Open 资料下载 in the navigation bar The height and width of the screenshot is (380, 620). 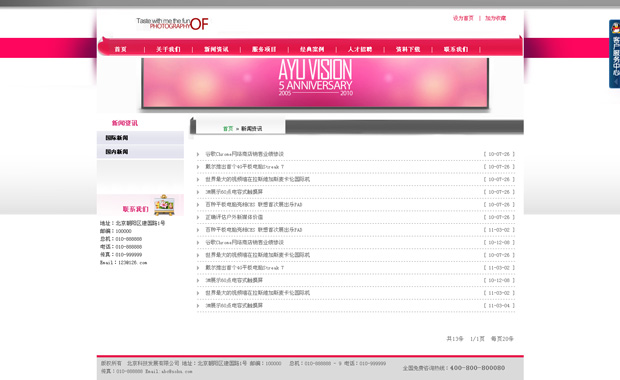(x=408, y=49)
